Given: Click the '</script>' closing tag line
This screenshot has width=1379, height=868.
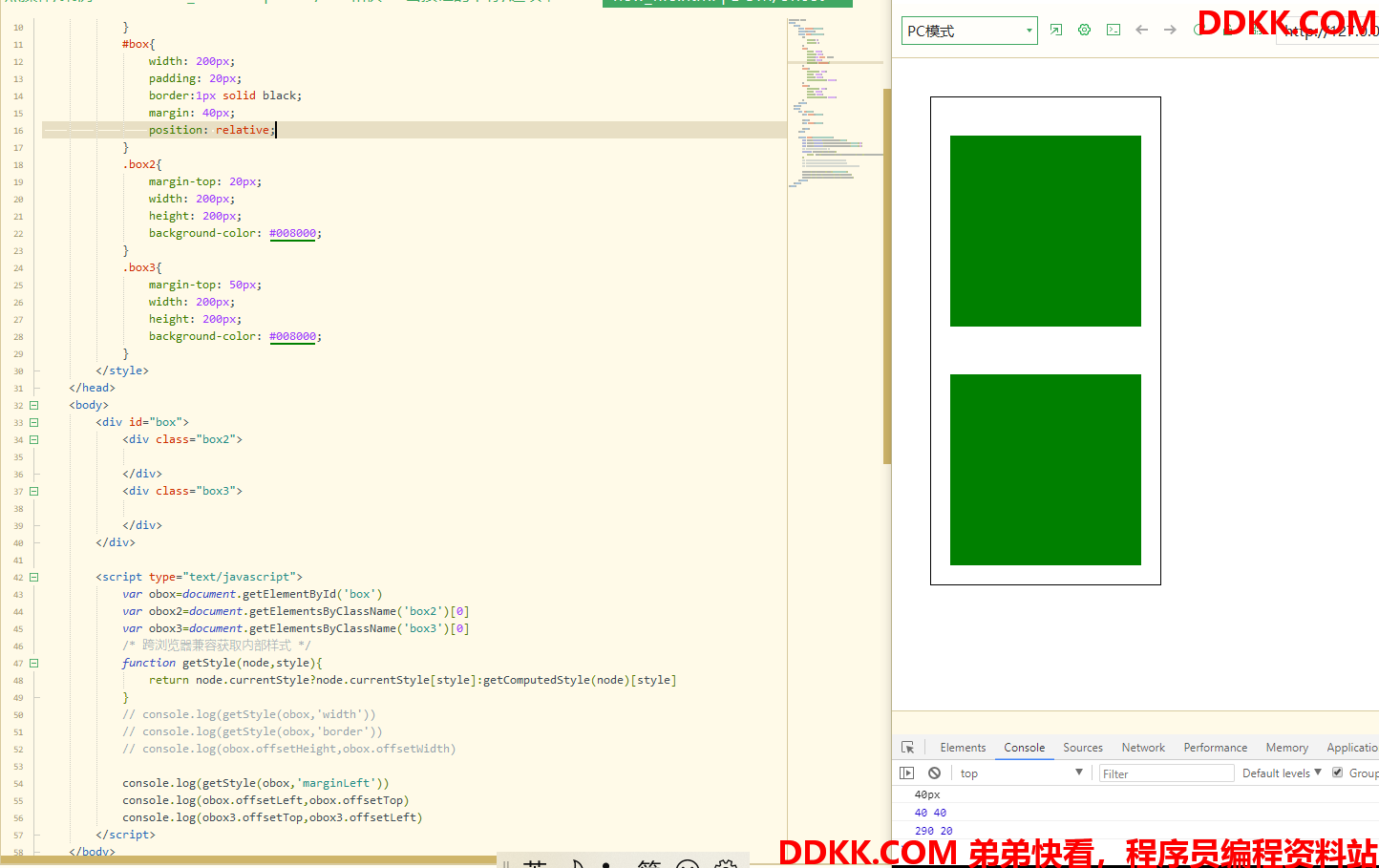Looking at the screenshot, I should pyautogui.click(x=125, y=835).
